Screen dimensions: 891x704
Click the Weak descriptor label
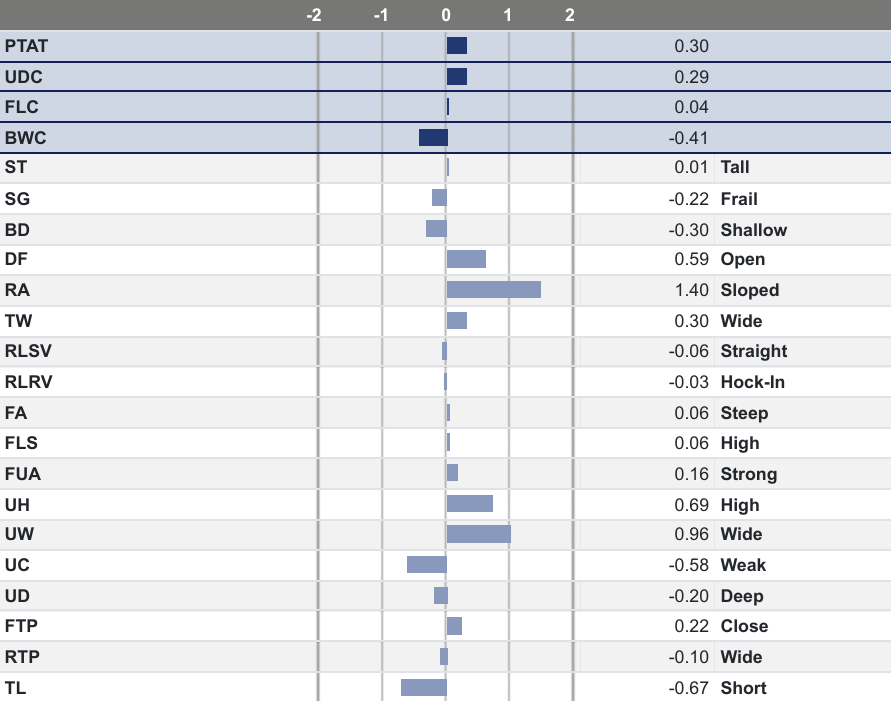[x=743, y=565]
